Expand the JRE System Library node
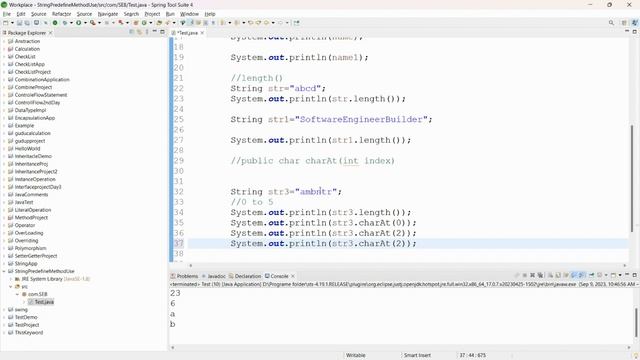 click(11, 279)
